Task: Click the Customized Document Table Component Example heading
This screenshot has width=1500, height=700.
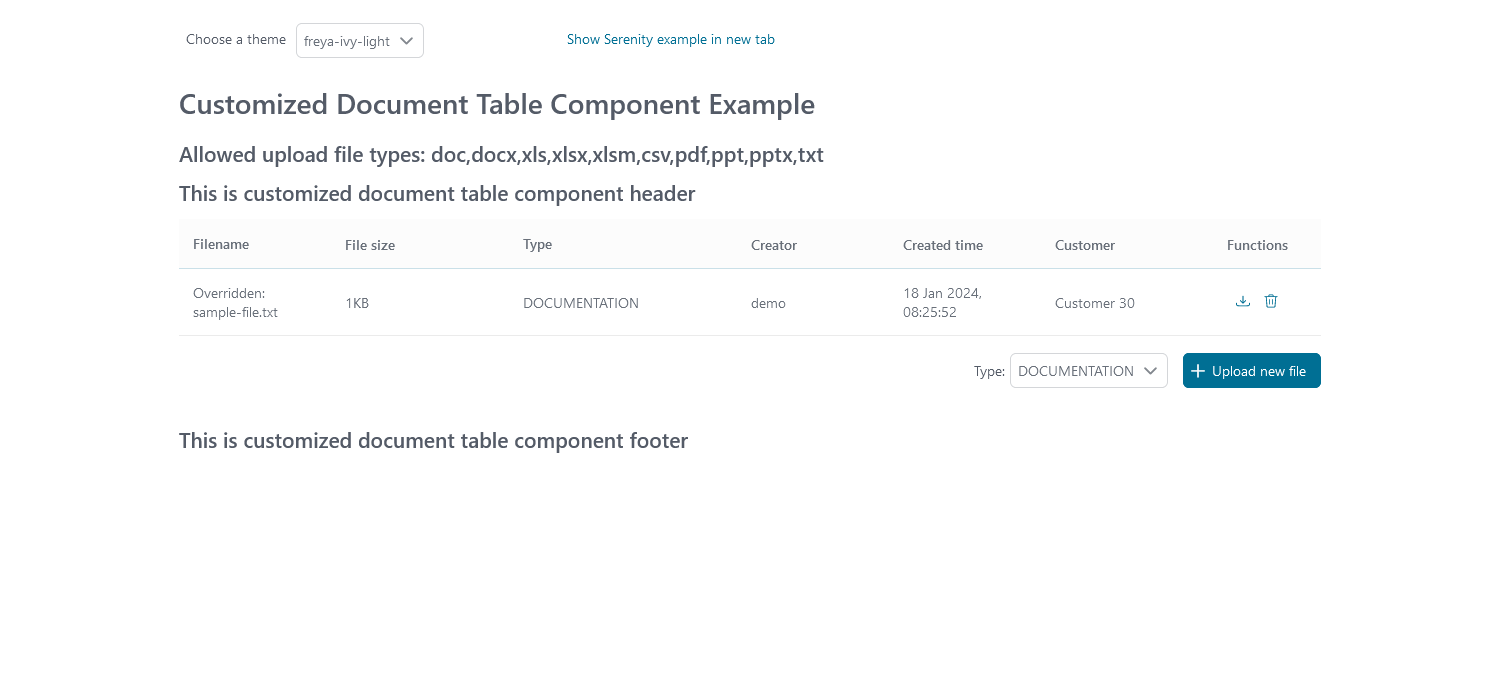Action: [x=497, y=105]
